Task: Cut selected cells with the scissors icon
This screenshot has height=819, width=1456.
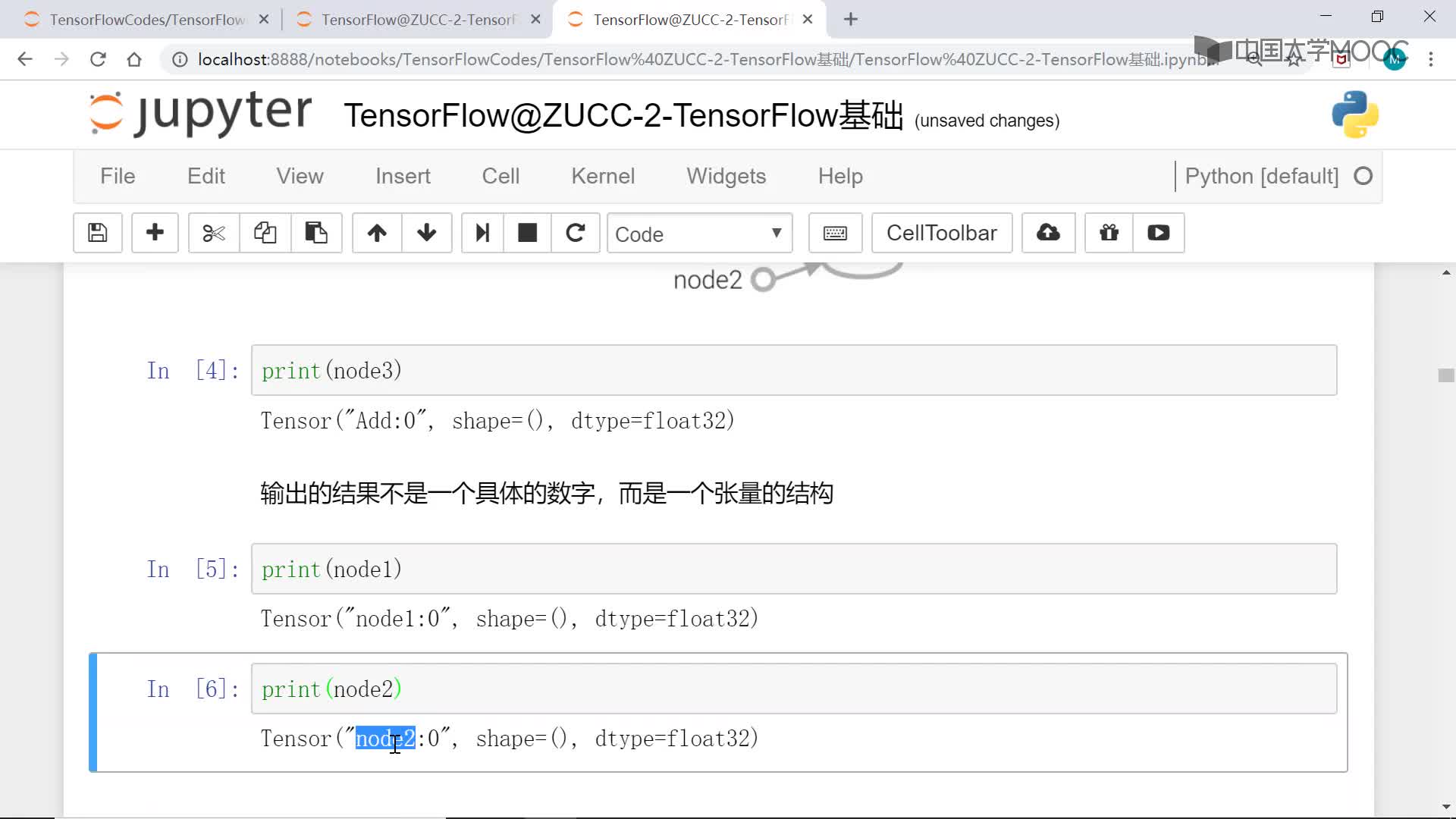Action: tap(214, 233)
